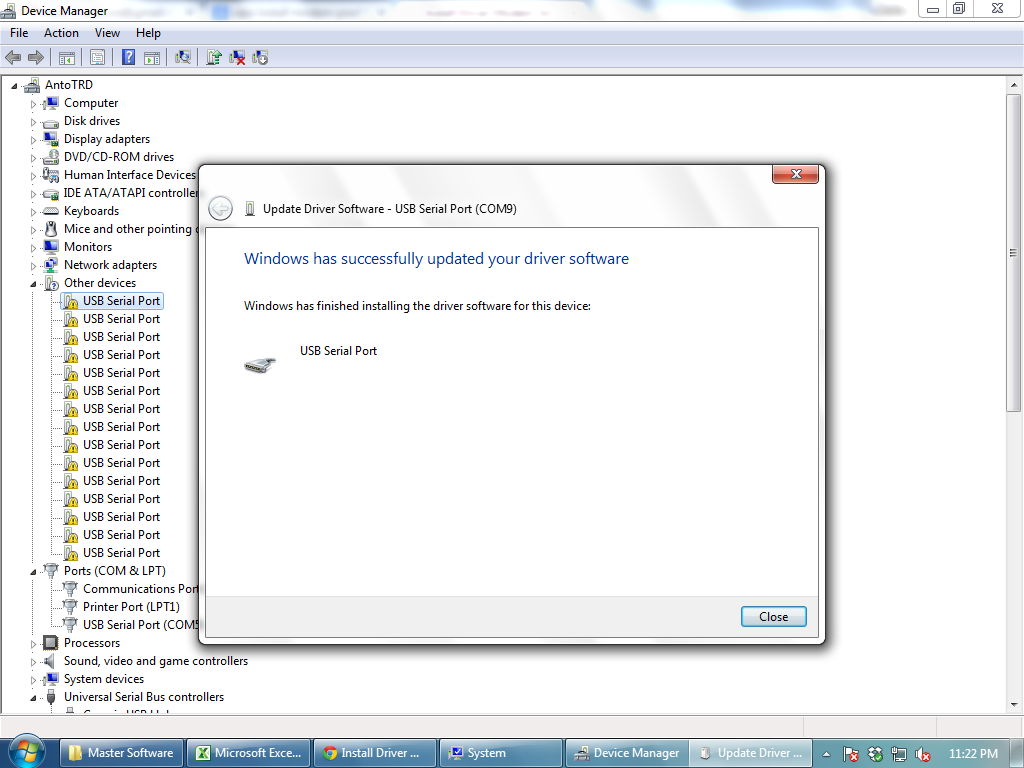
Task: Click the Back arrow in Device Manager toolbar
Action: coord(13,57)
